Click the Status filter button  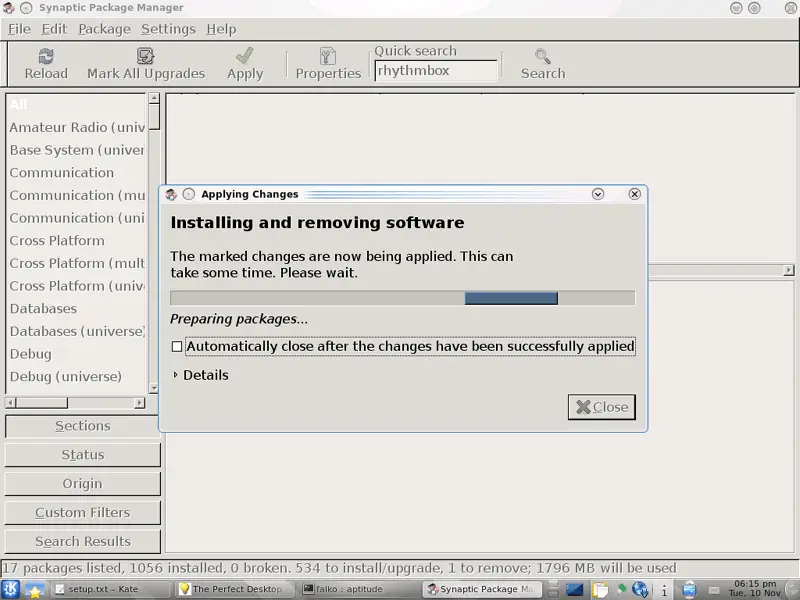click(83, 455)
